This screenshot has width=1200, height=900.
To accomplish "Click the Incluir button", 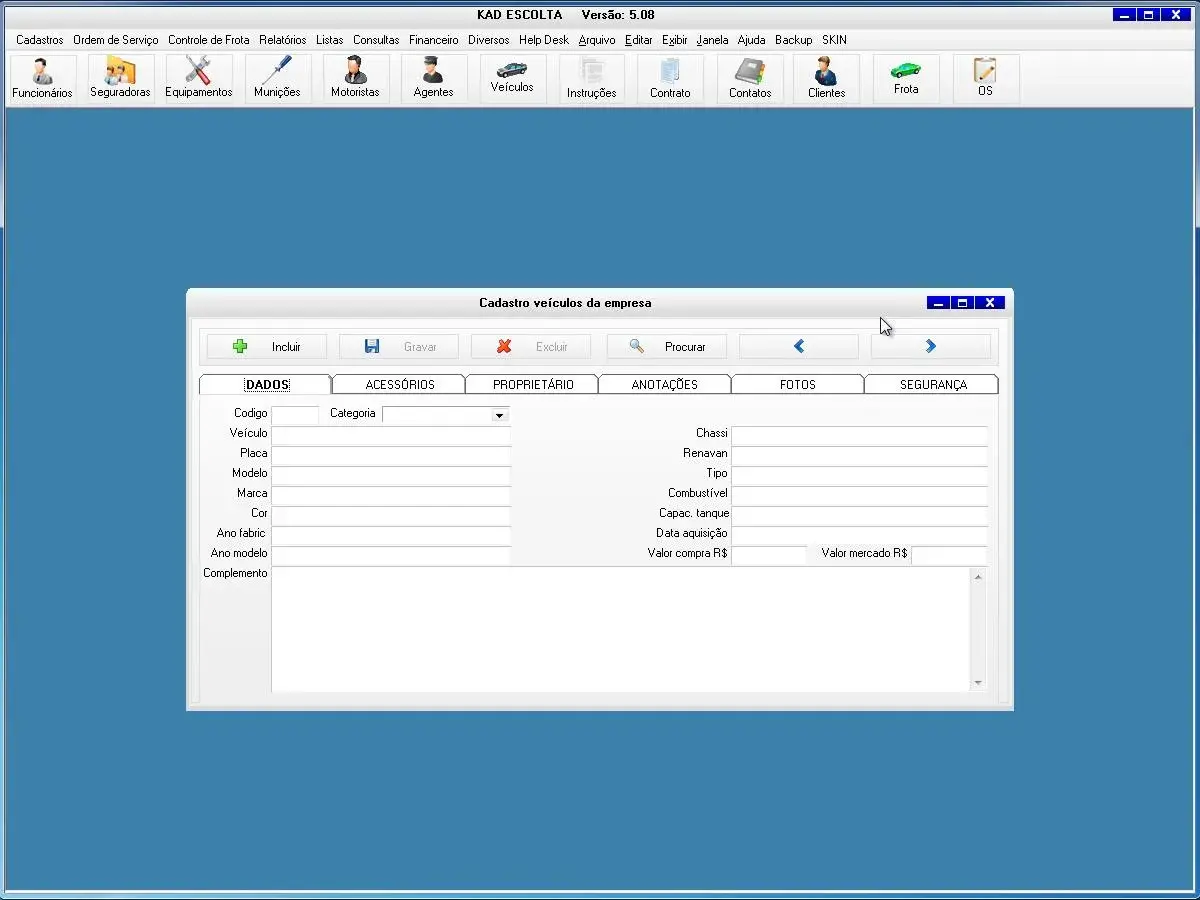I will tap(267, 347).
